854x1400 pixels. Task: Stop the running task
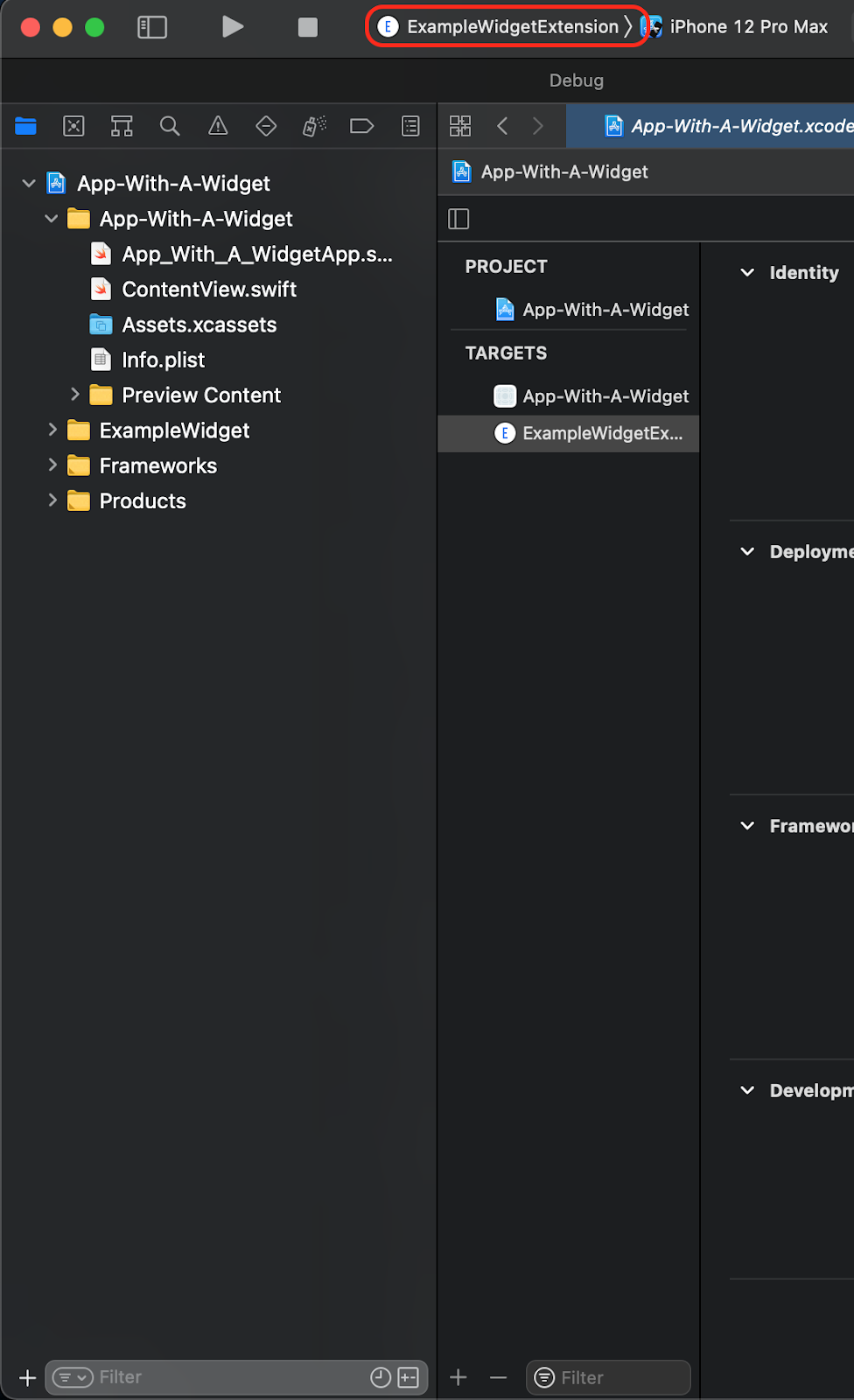pyautogui.click(x=308, y=27)
